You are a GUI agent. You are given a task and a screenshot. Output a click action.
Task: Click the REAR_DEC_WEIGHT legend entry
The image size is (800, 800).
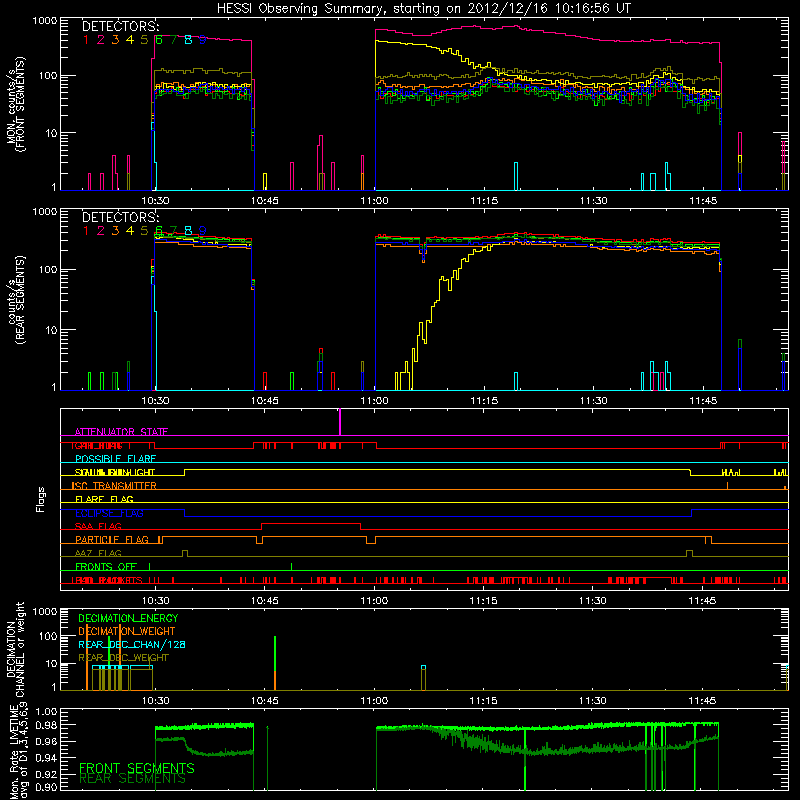pos(123,658)
